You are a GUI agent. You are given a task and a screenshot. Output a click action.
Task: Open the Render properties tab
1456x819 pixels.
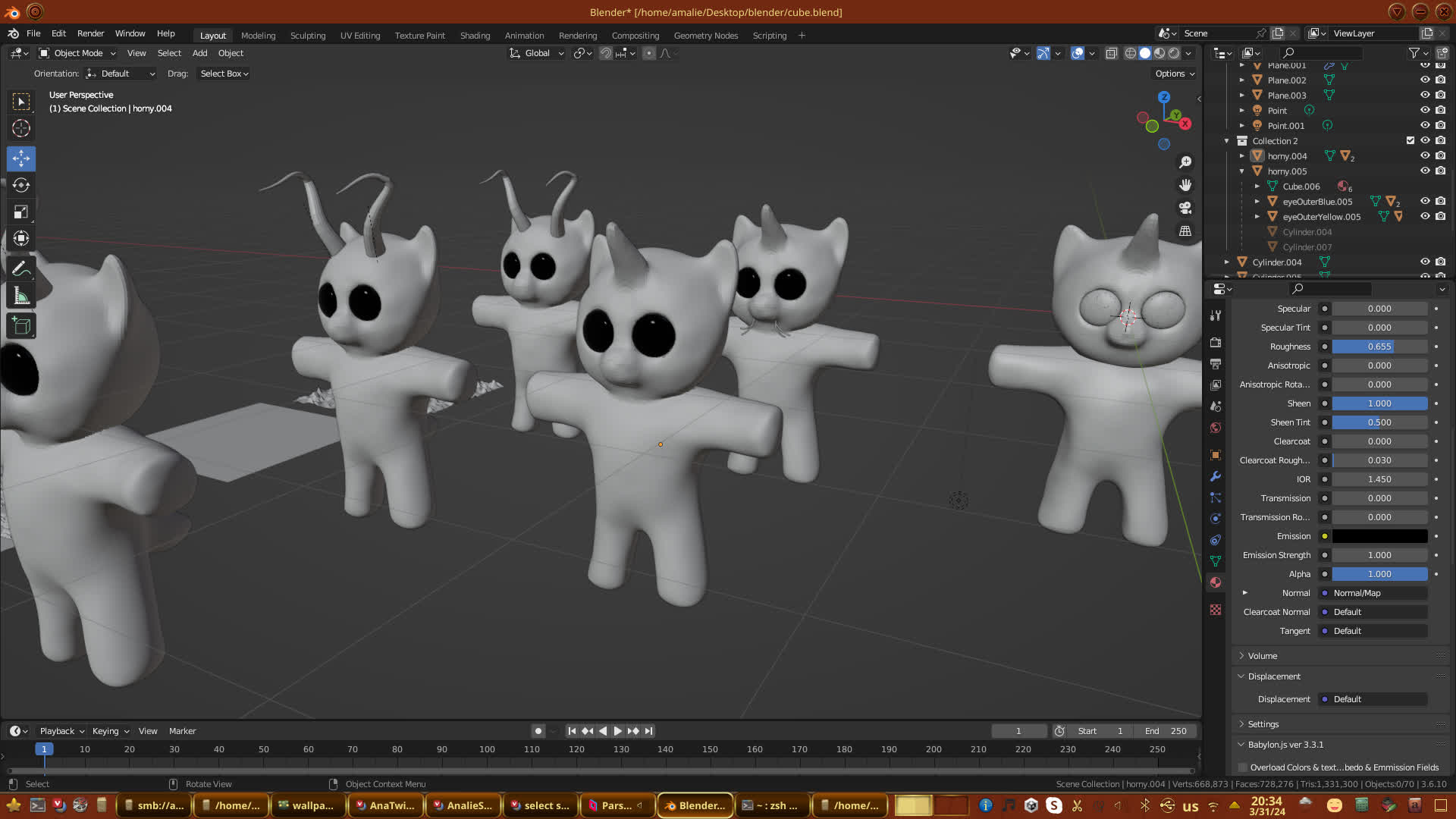click(1216, 343)
